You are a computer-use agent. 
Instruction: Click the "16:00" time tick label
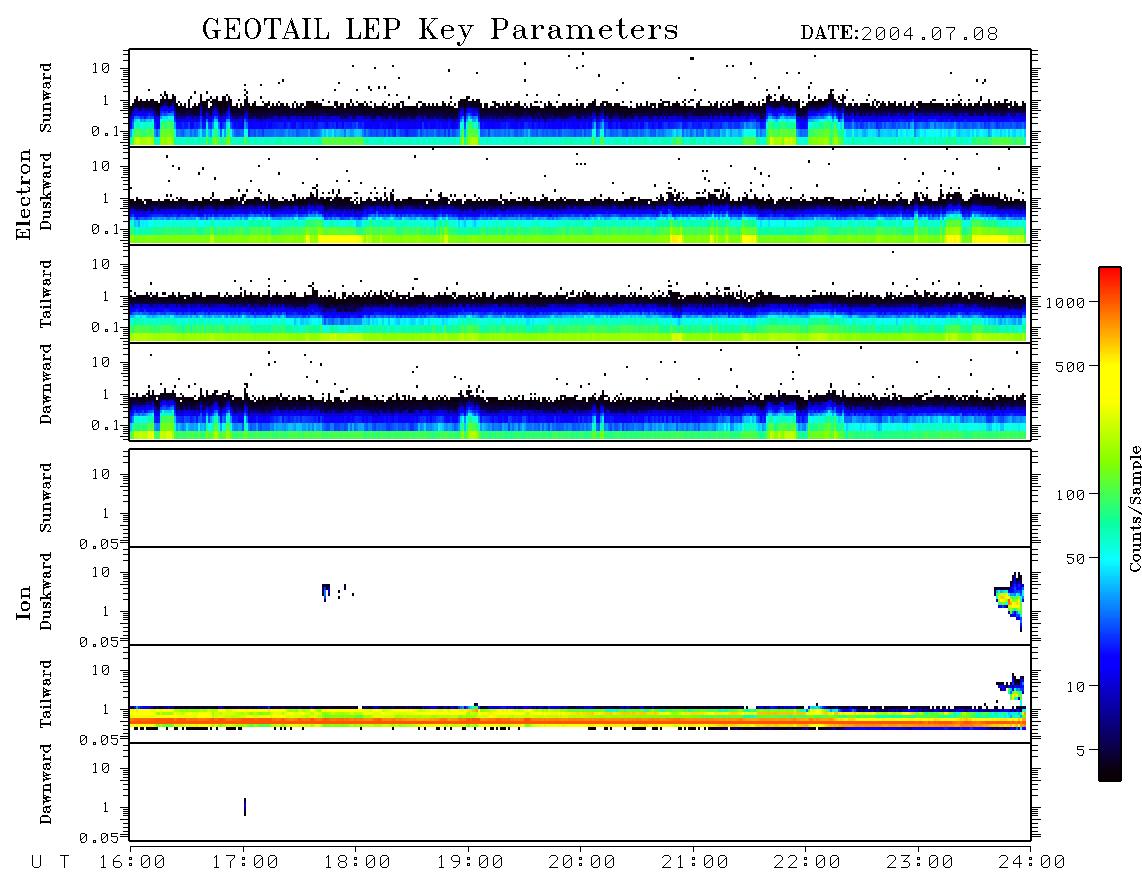coord(133,862)
